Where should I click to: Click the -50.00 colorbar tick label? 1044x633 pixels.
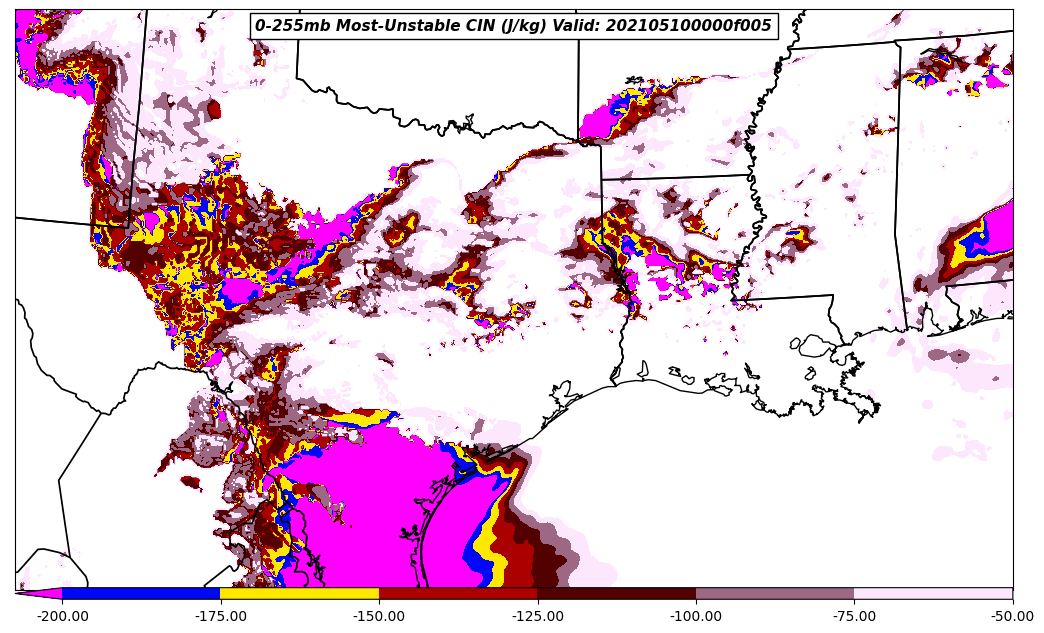point(1012,616)
